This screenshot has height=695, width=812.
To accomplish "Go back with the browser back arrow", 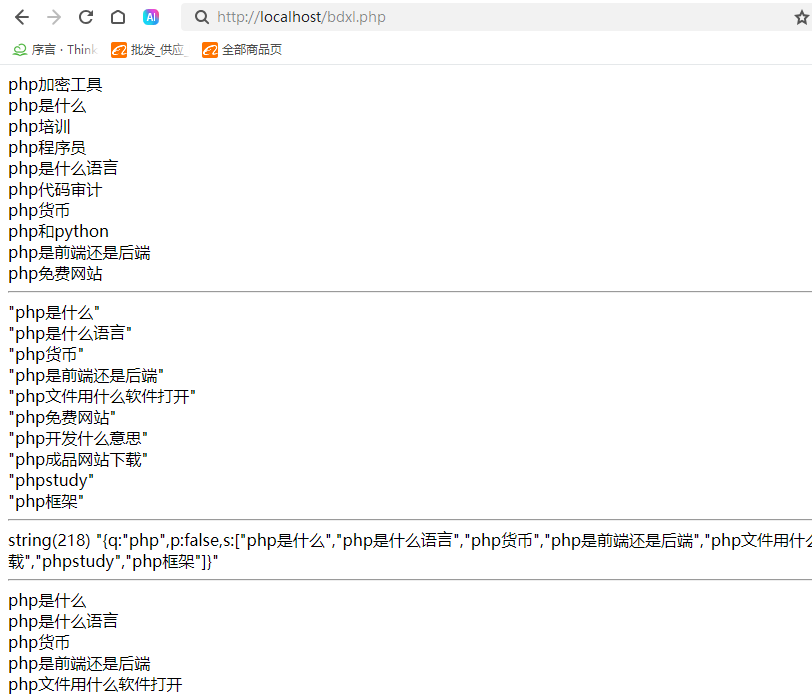I will [22, 18].
